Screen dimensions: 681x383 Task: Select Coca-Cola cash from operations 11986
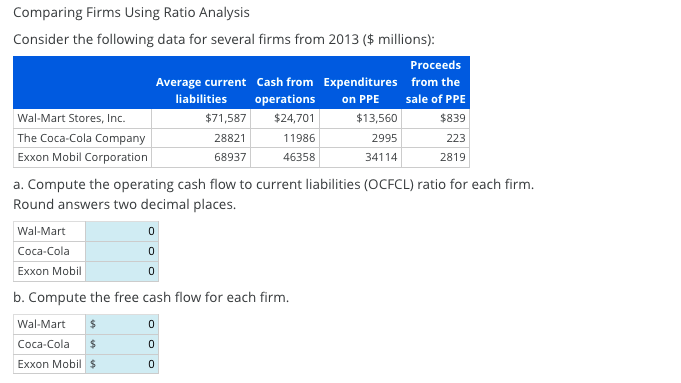pyautogui.click(x=299, y=138)
